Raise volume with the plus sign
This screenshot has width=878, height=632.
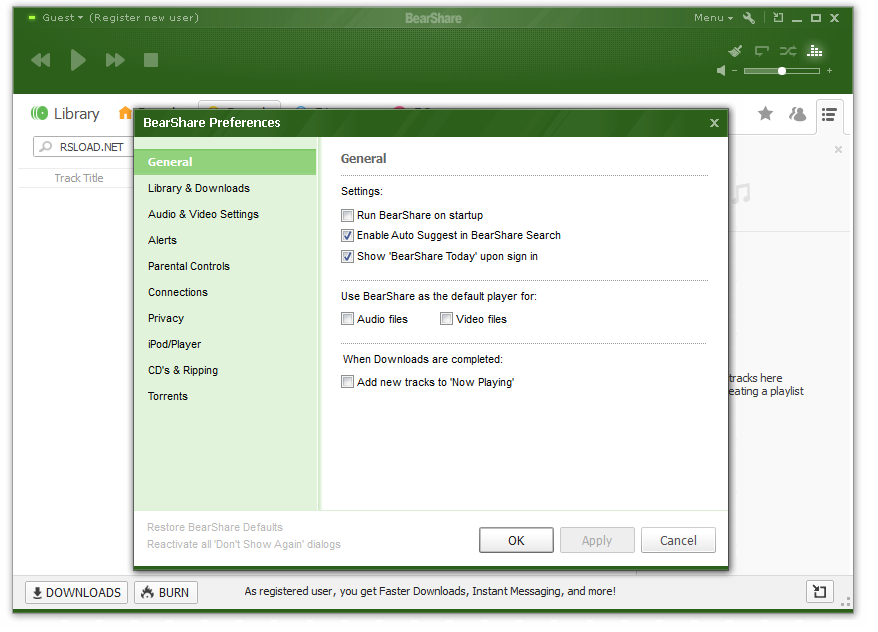(829, 71)
